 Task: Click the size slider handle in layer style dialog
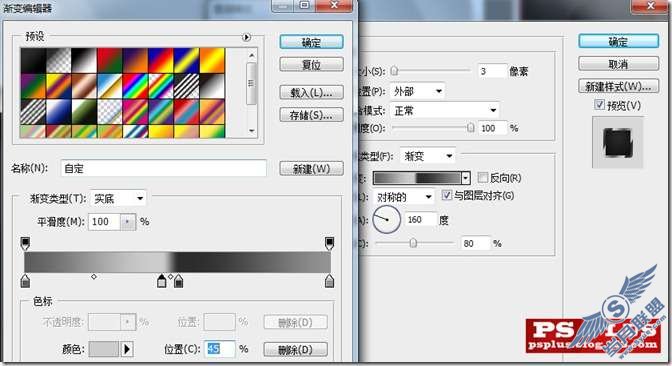pyautogui.click(x=394, y=71)
